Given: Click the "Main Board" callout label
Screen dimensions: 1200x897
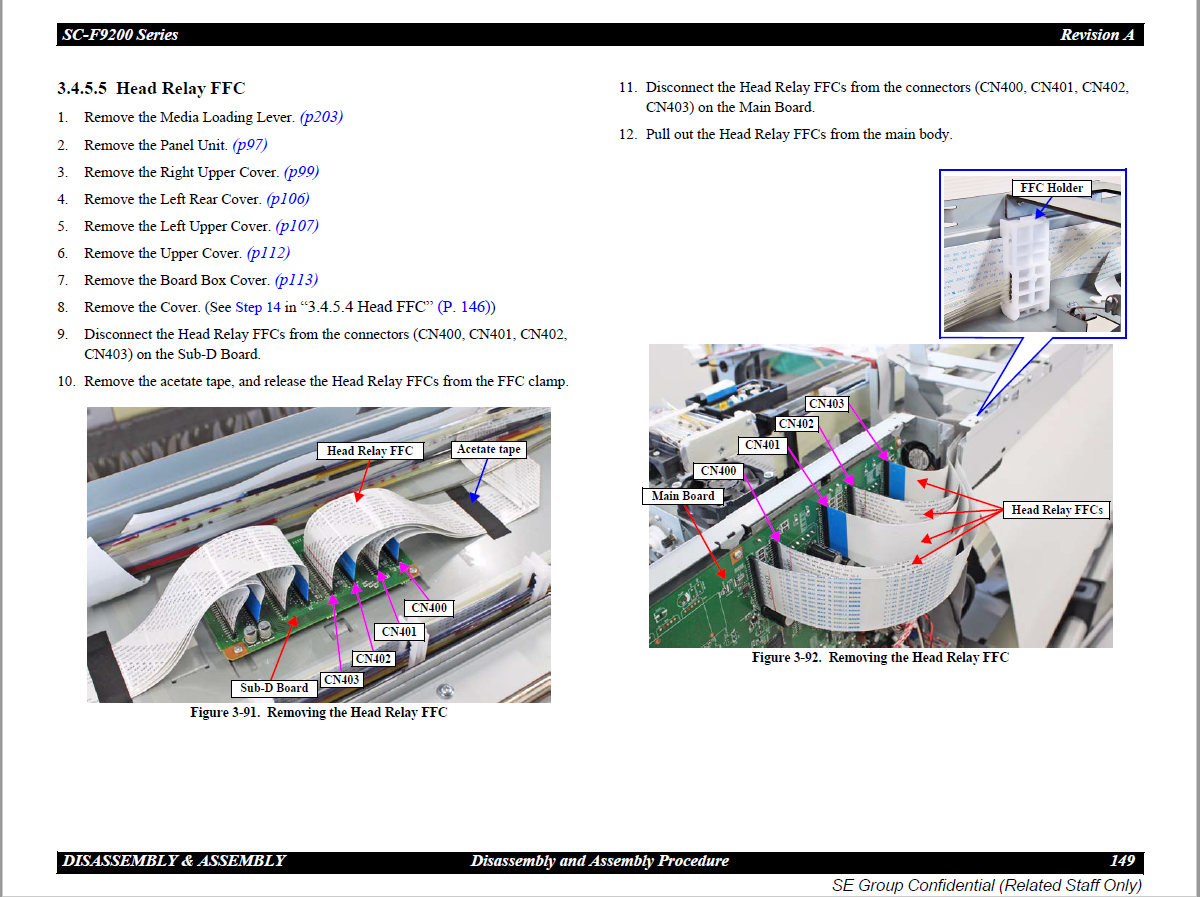Looking at the screenshot, I should tap(683, 496).
